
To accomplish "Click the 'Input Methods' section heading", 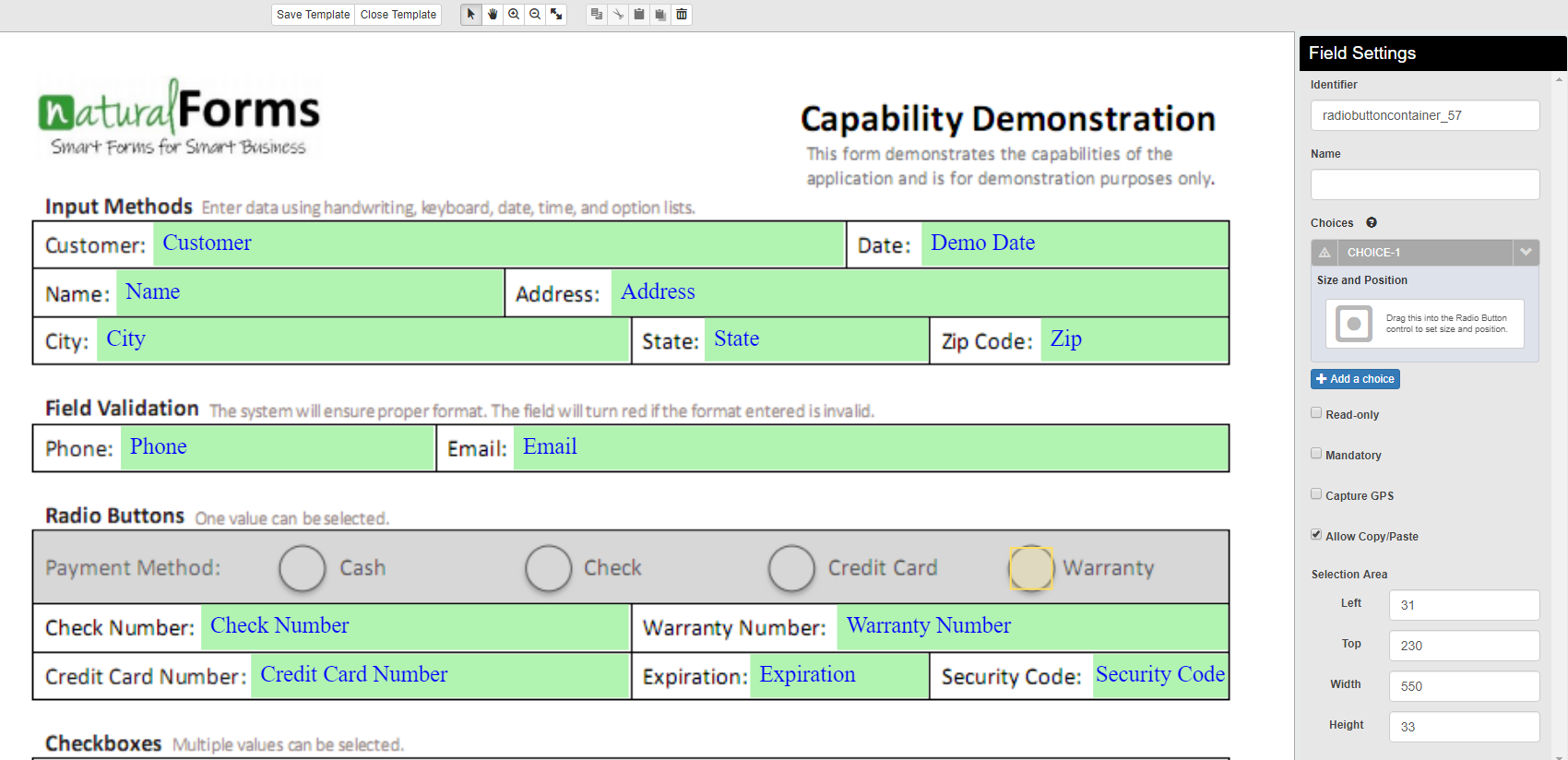I will pyautogui.click(x=119, y=207).
